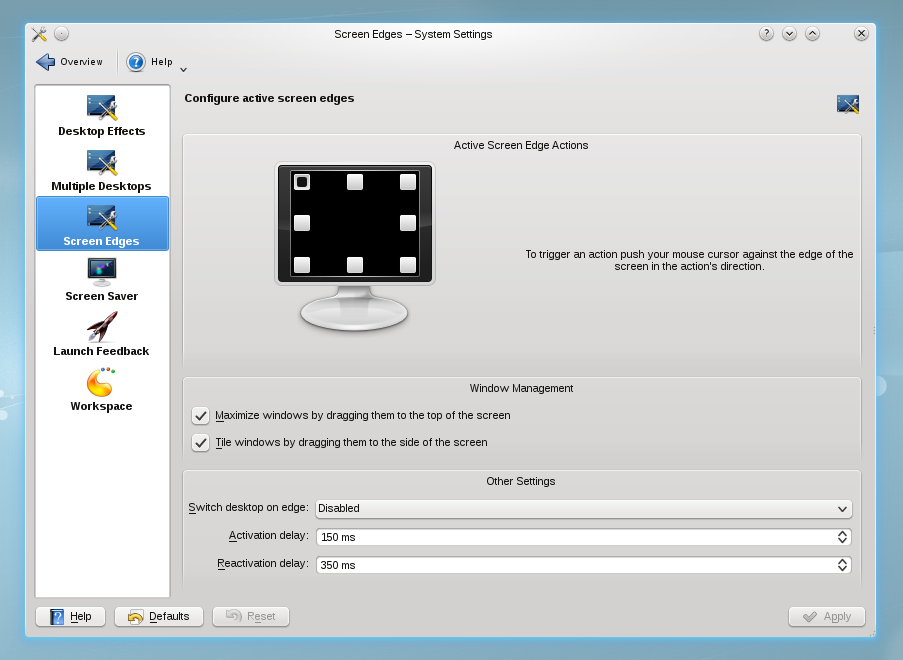Toggle maximize windows by dragging to top
Screen dimensions: 903x660
click(x=201, y=415)
